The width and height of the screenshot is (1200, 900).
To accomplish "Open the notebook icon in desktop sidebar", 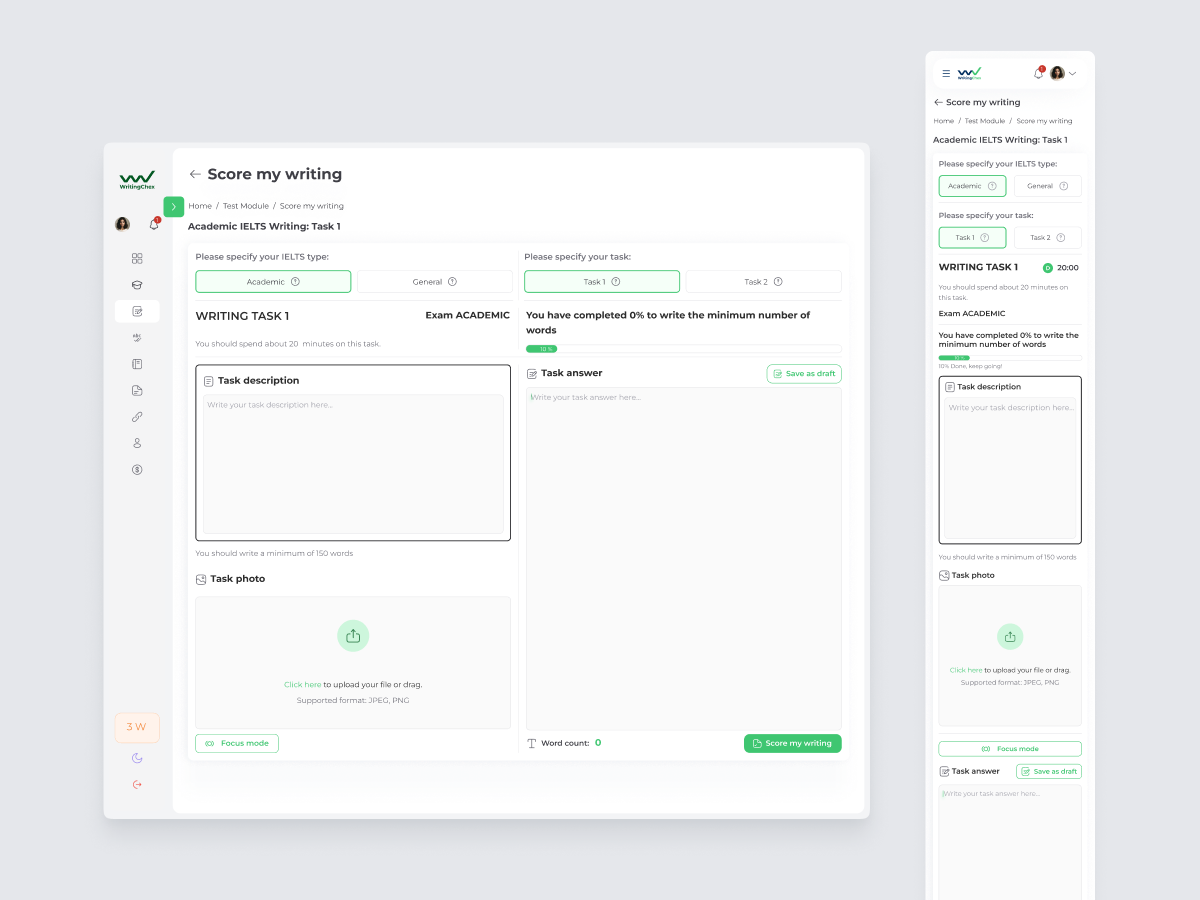I will 137,364.
